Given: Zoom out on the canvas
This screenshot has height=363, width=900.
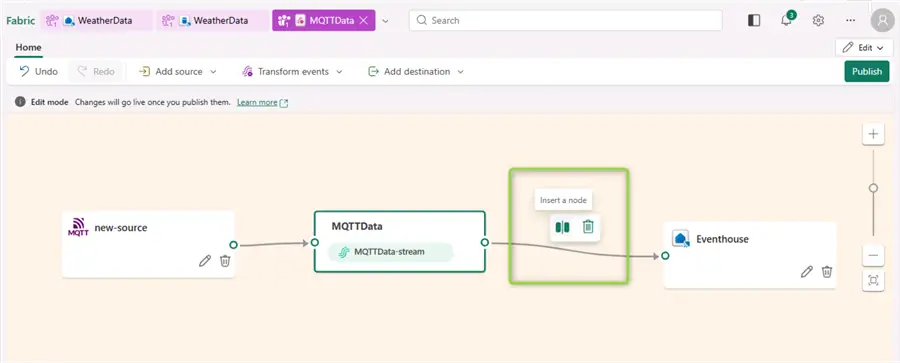Looking at the screenshot, I should click(873, 256).
